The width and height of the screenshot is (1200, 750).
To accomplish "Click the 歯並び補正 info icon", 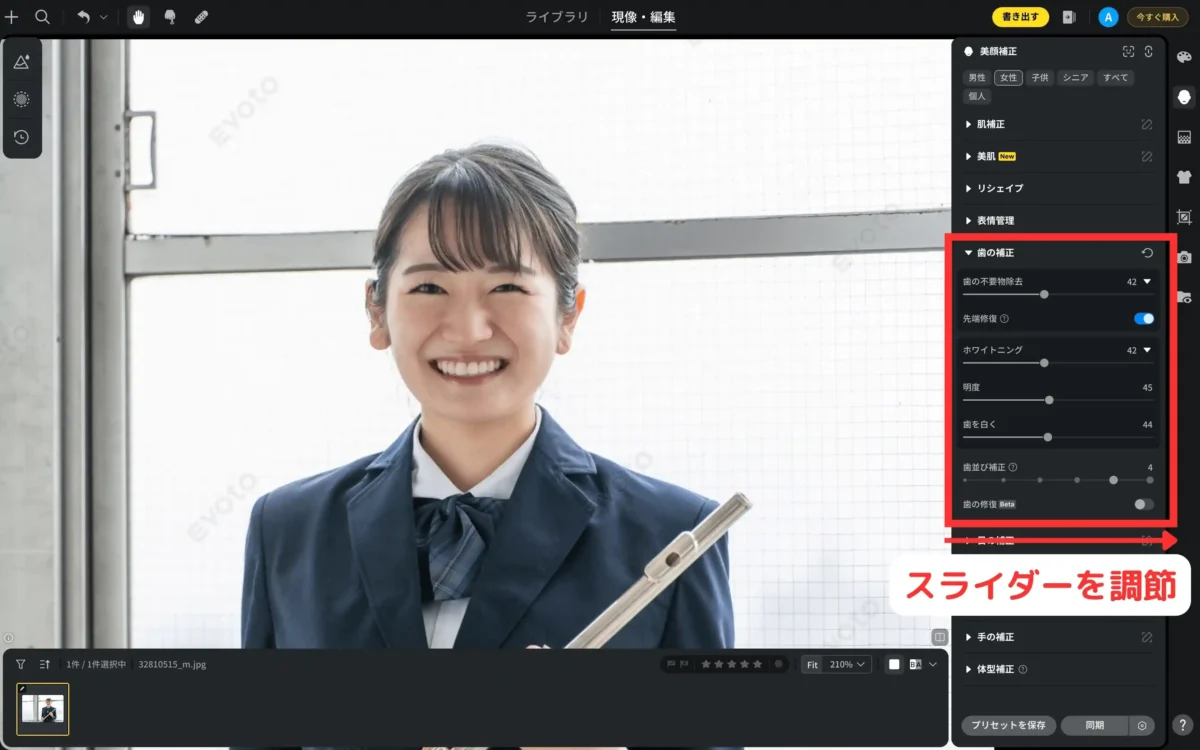I will point(1013,467).
